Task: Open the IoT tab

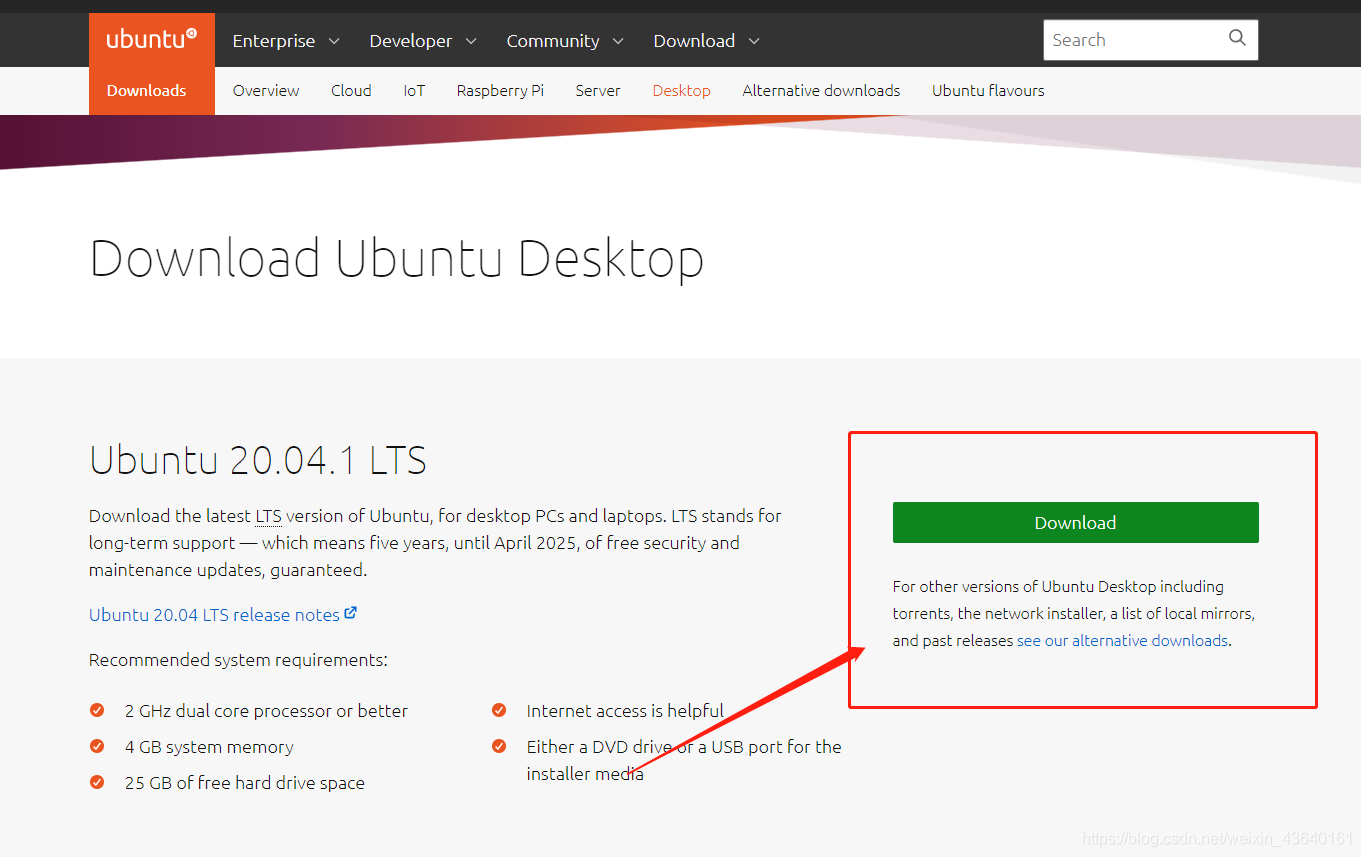Action: tap(414, 90)
